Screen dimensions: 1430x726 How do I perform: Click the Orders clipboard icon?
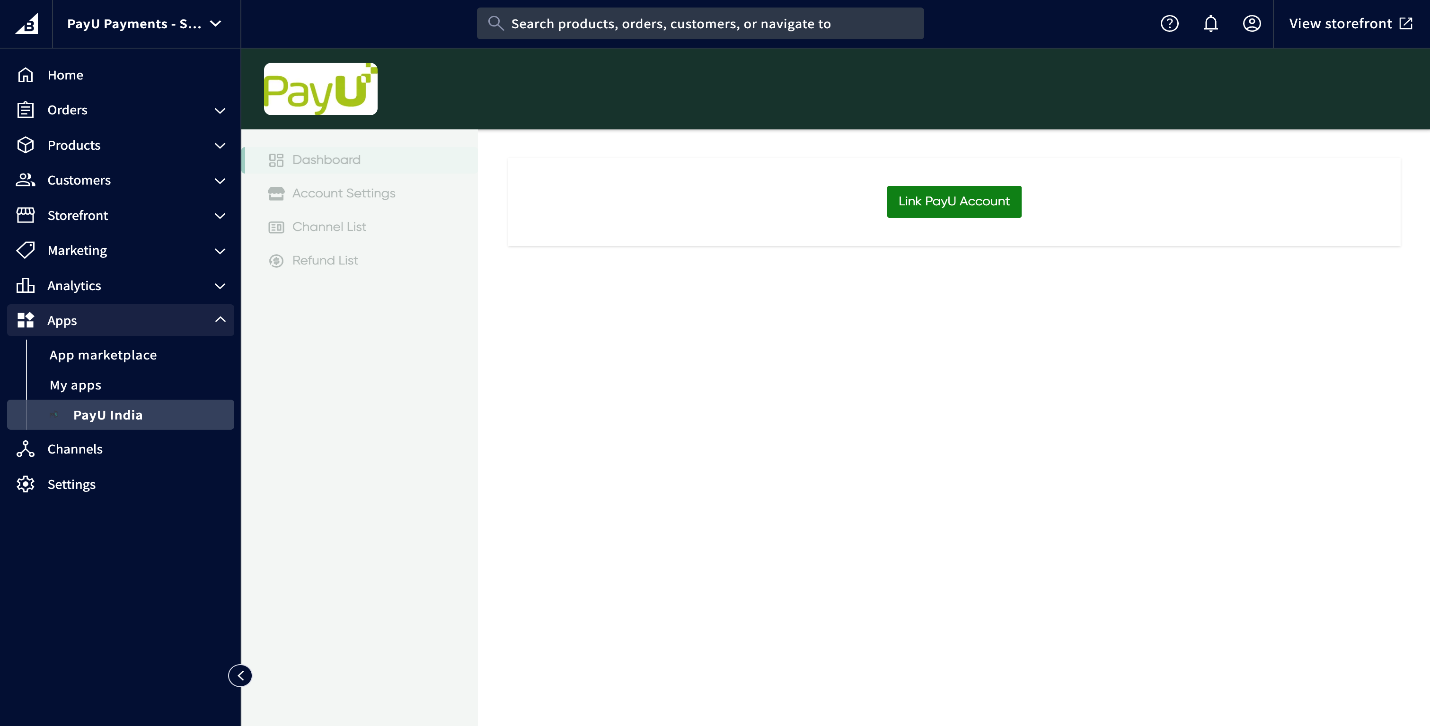[26, 110]
